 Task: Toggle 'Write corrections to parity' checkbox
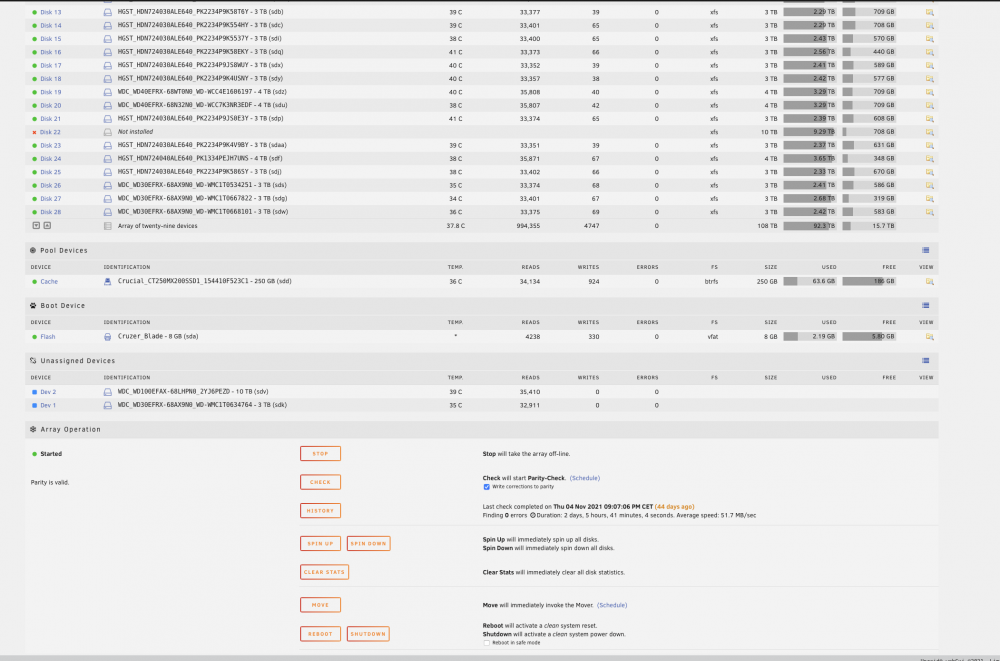[x=487, y=487]
